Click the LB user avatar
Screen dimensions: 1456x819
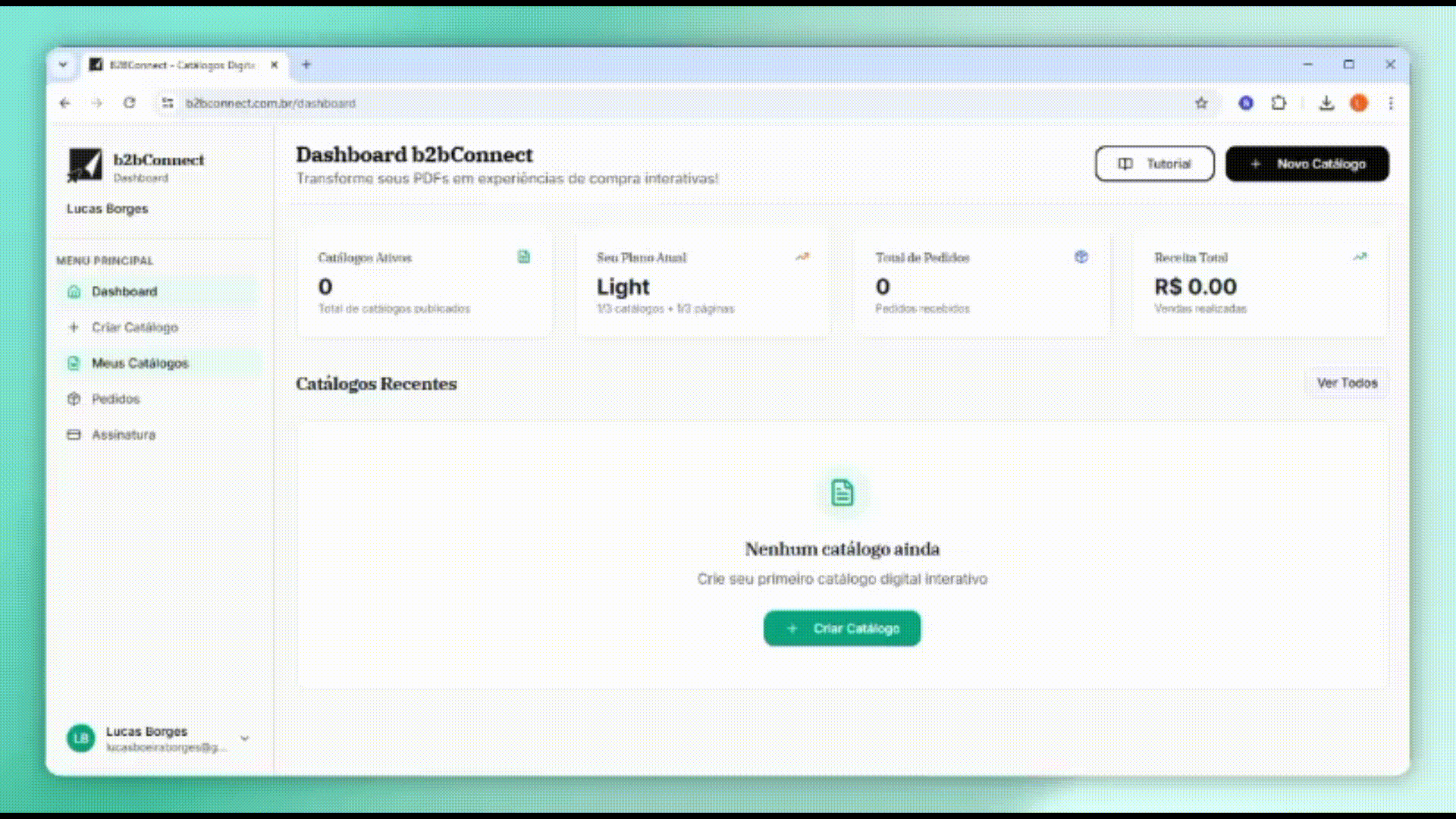point(81,738)
